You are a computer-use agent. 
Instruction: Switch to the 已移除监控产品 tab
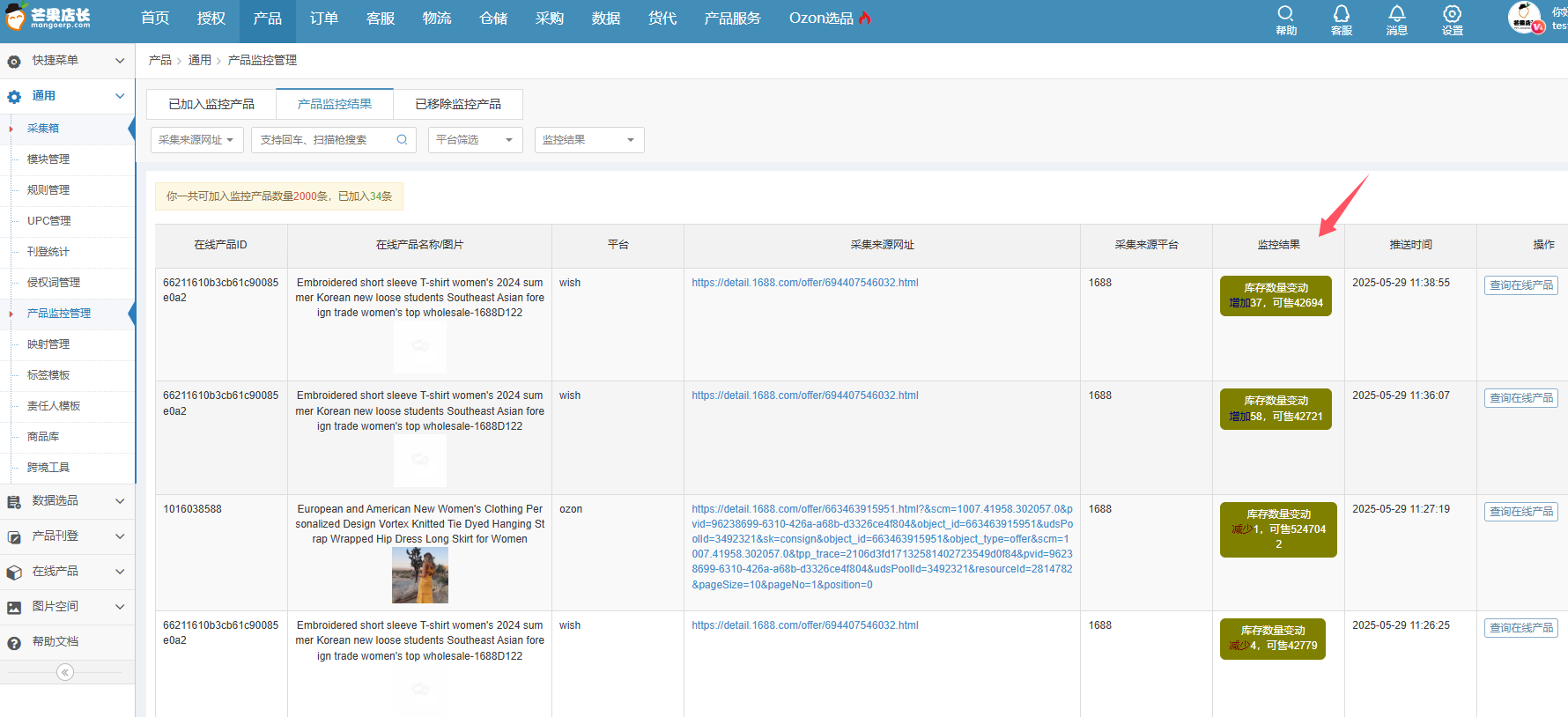click(x=458, y=104)
